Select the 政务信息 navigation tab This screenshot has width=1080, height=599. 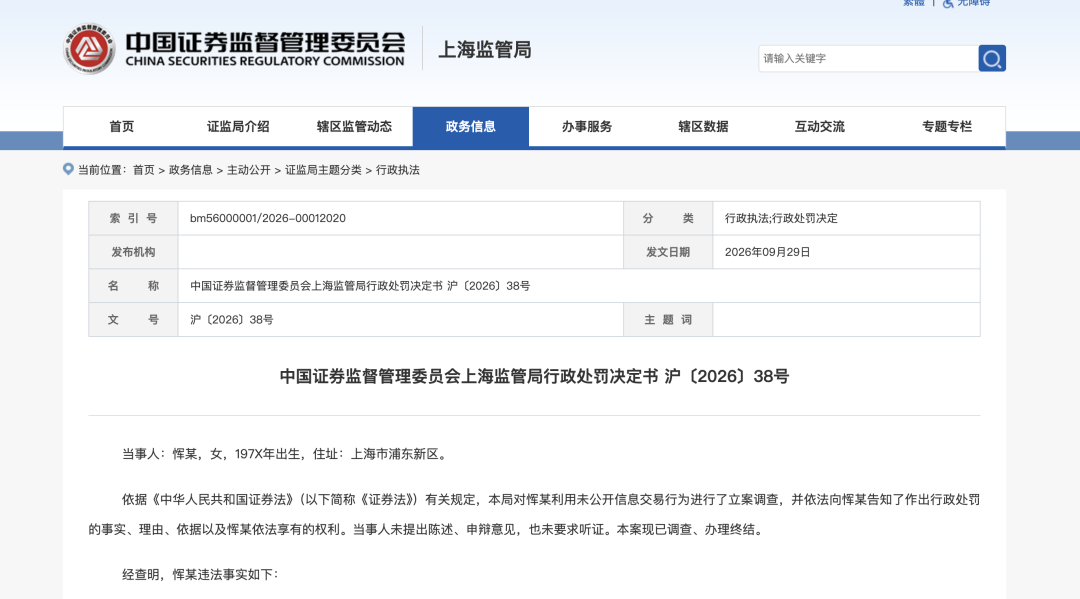[470, 127]
